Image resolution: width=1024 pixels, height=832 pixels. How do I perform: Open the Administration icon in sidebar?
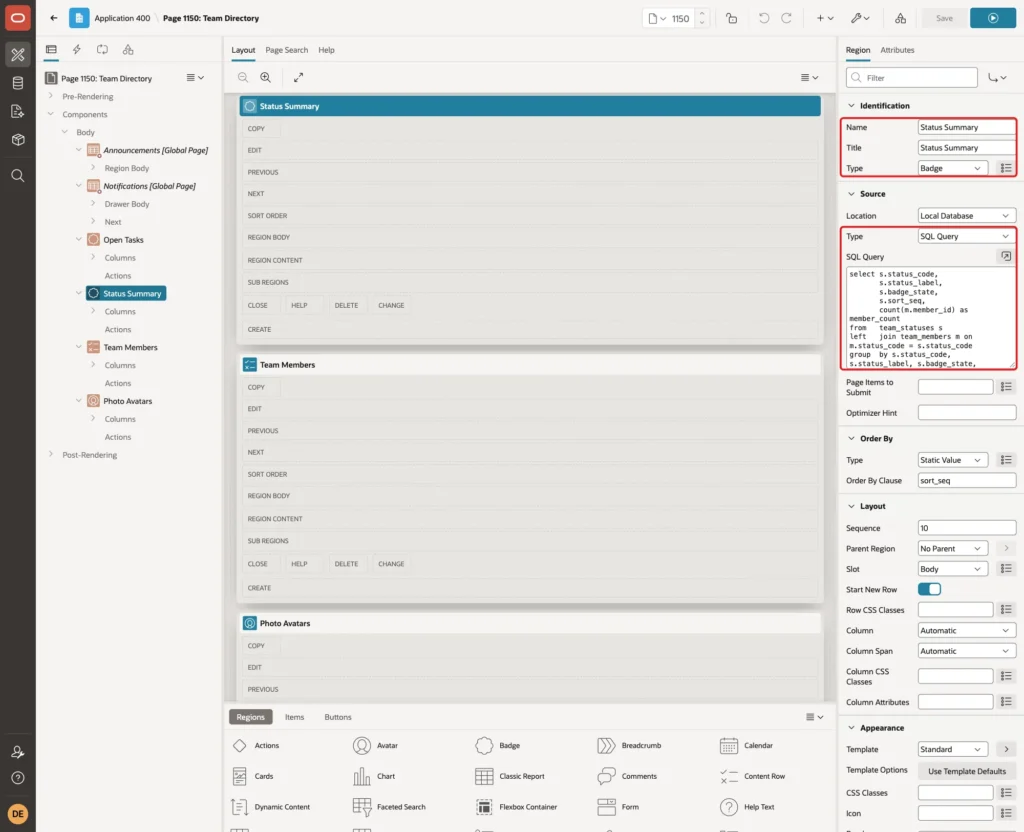[x=18, y=752]
